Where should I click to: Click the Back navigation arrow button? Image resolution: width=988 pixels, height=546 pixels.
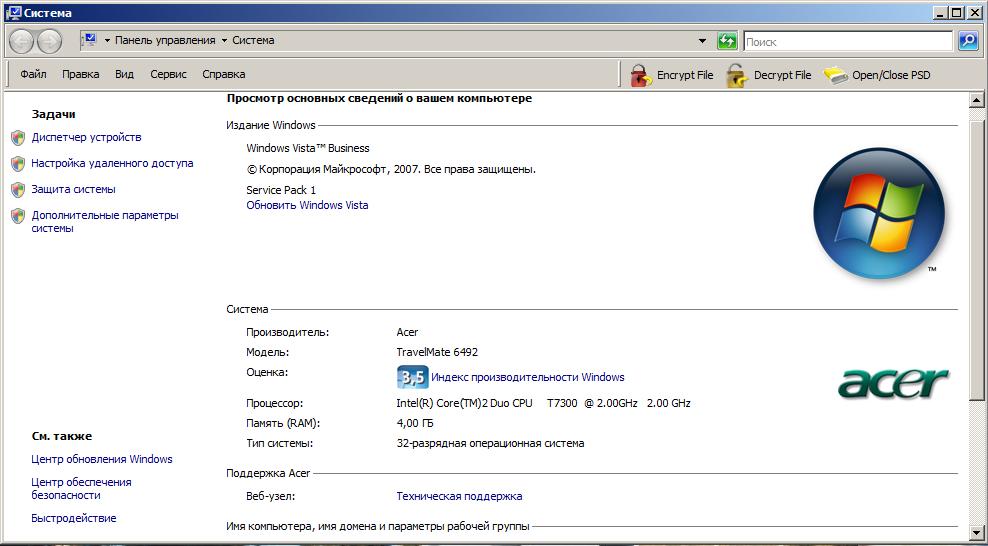coord(22,42)
